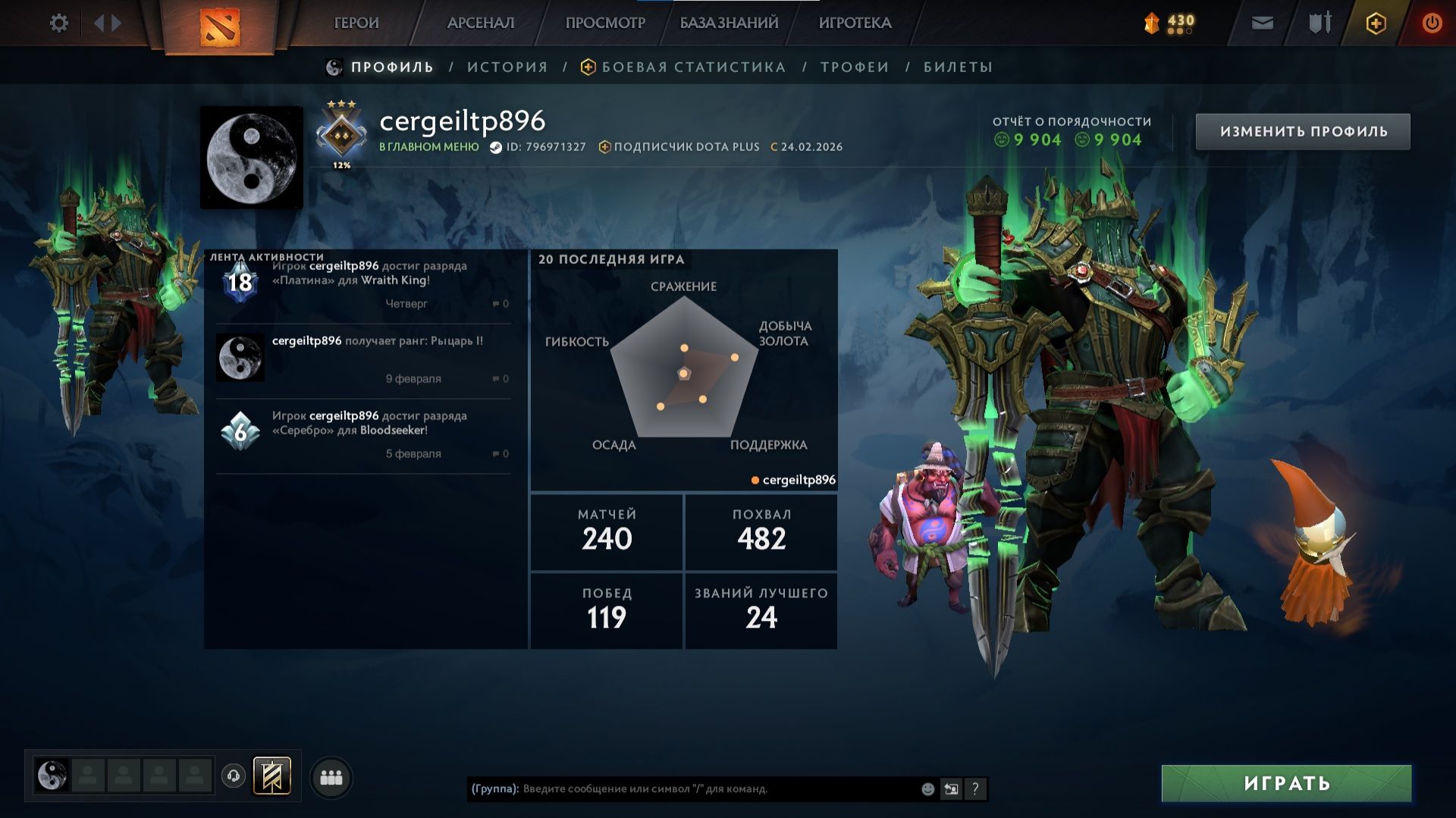Click the chat help question mark
Screen dimensions: 1456x818
click(975, 789)
